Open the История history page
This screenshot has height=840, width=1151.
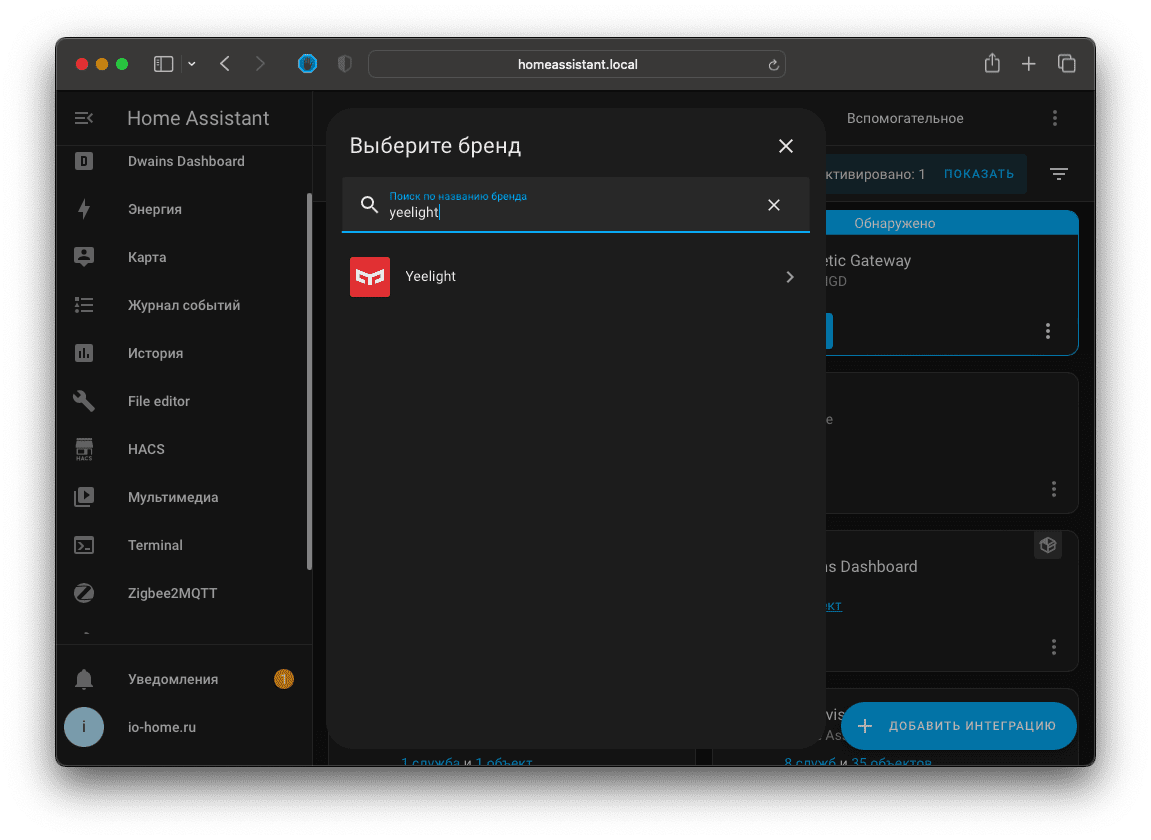tap(155, 353)
